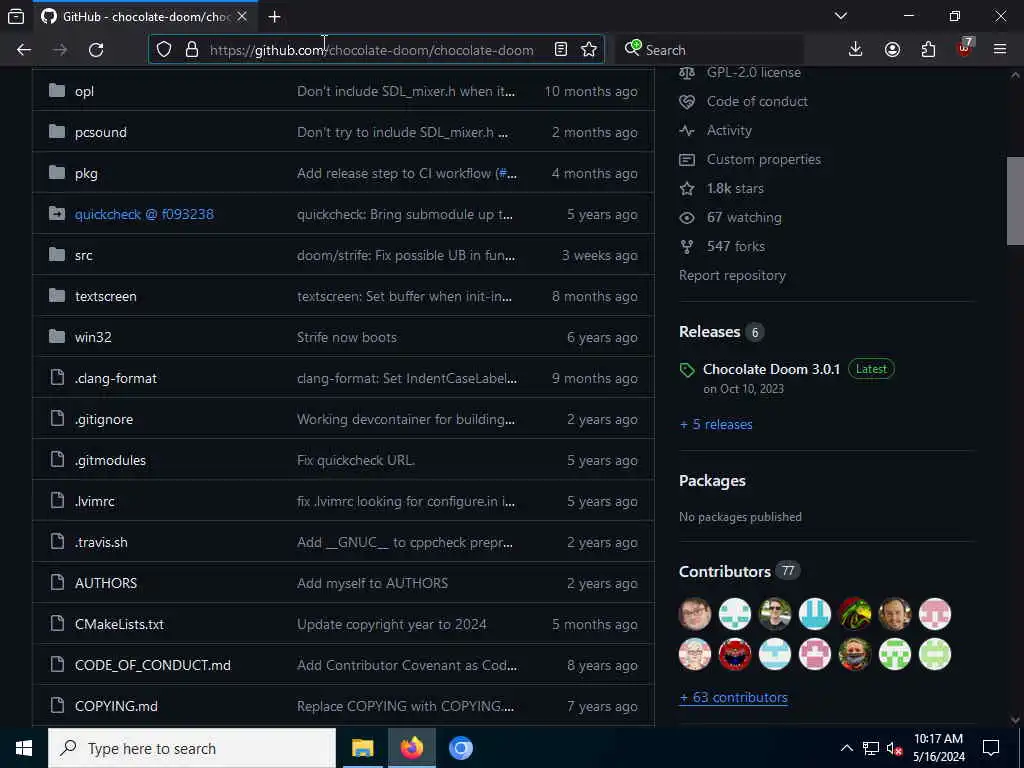This screenshot has height=768, width=1024.
Task: Open the AUTHORS file
Action: click(x=106, y=583)
